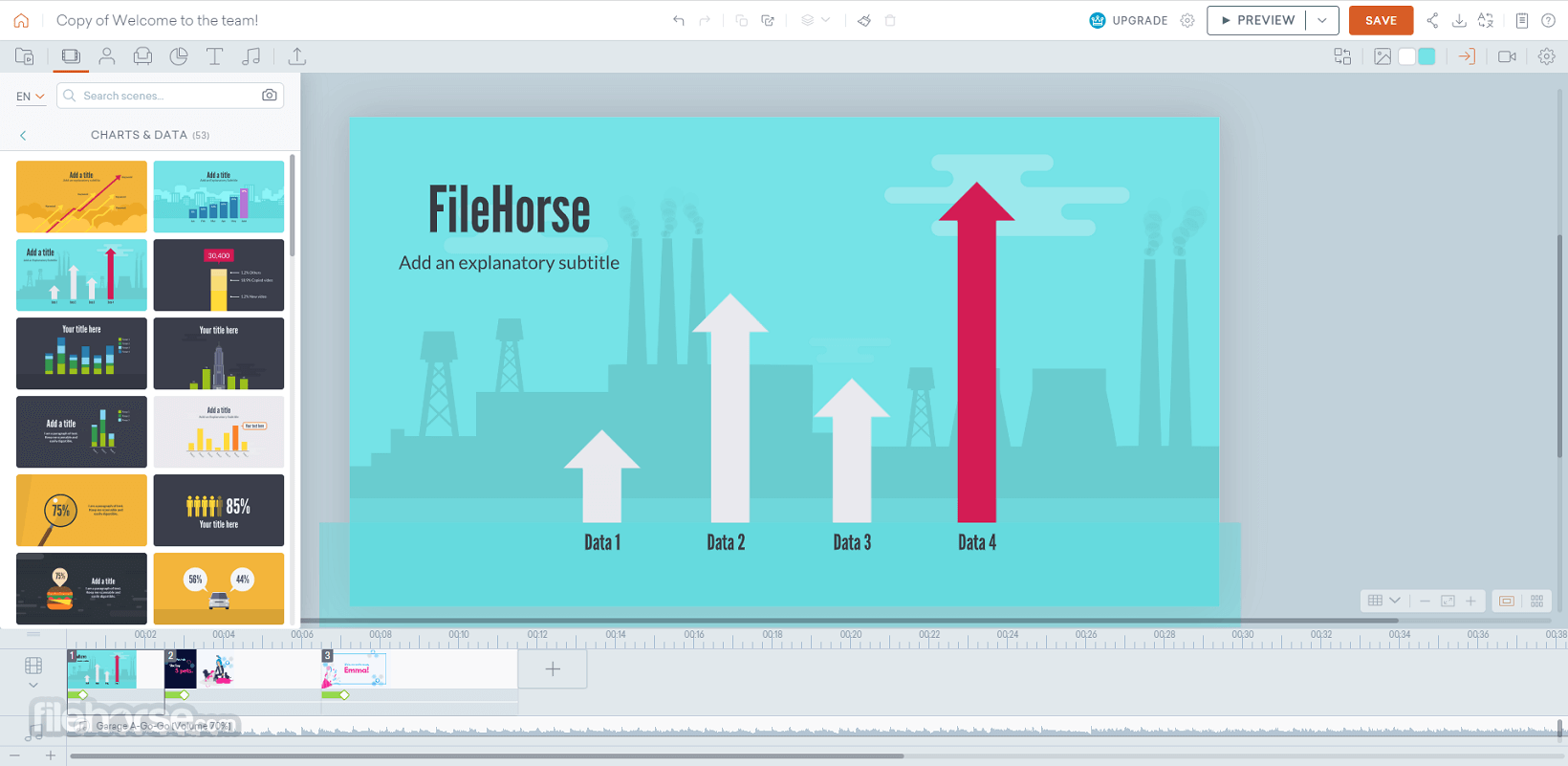Choose a background image icon

click(1383, 56)
